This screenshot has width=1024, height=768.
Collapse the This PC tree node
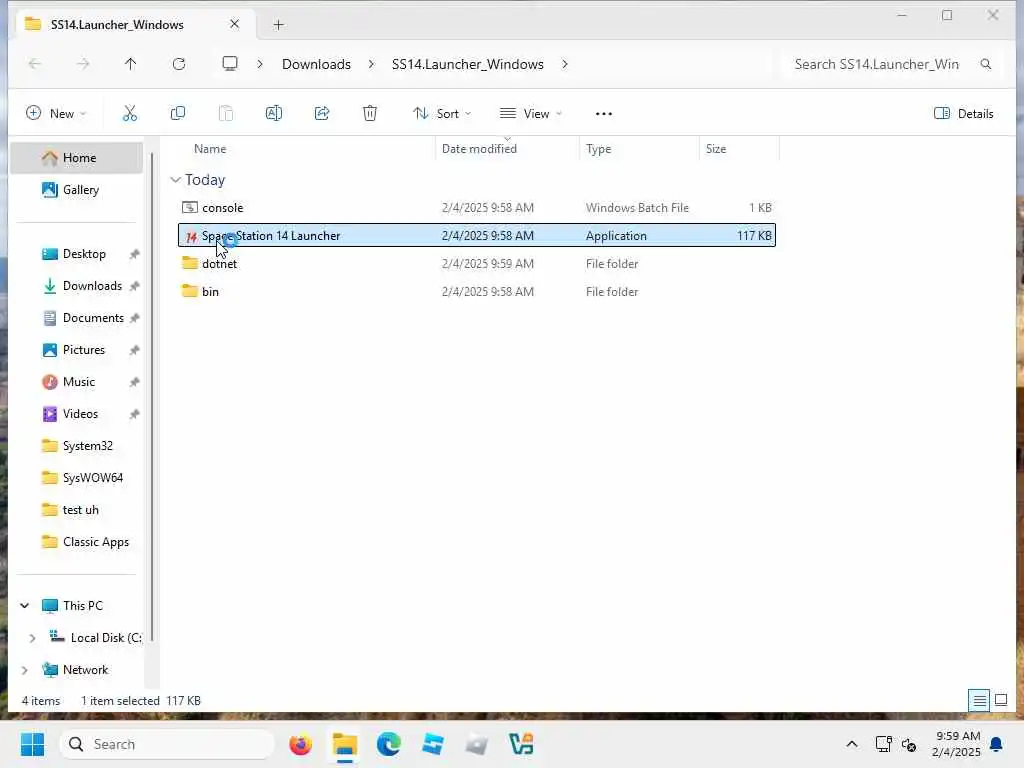(25, 605)
